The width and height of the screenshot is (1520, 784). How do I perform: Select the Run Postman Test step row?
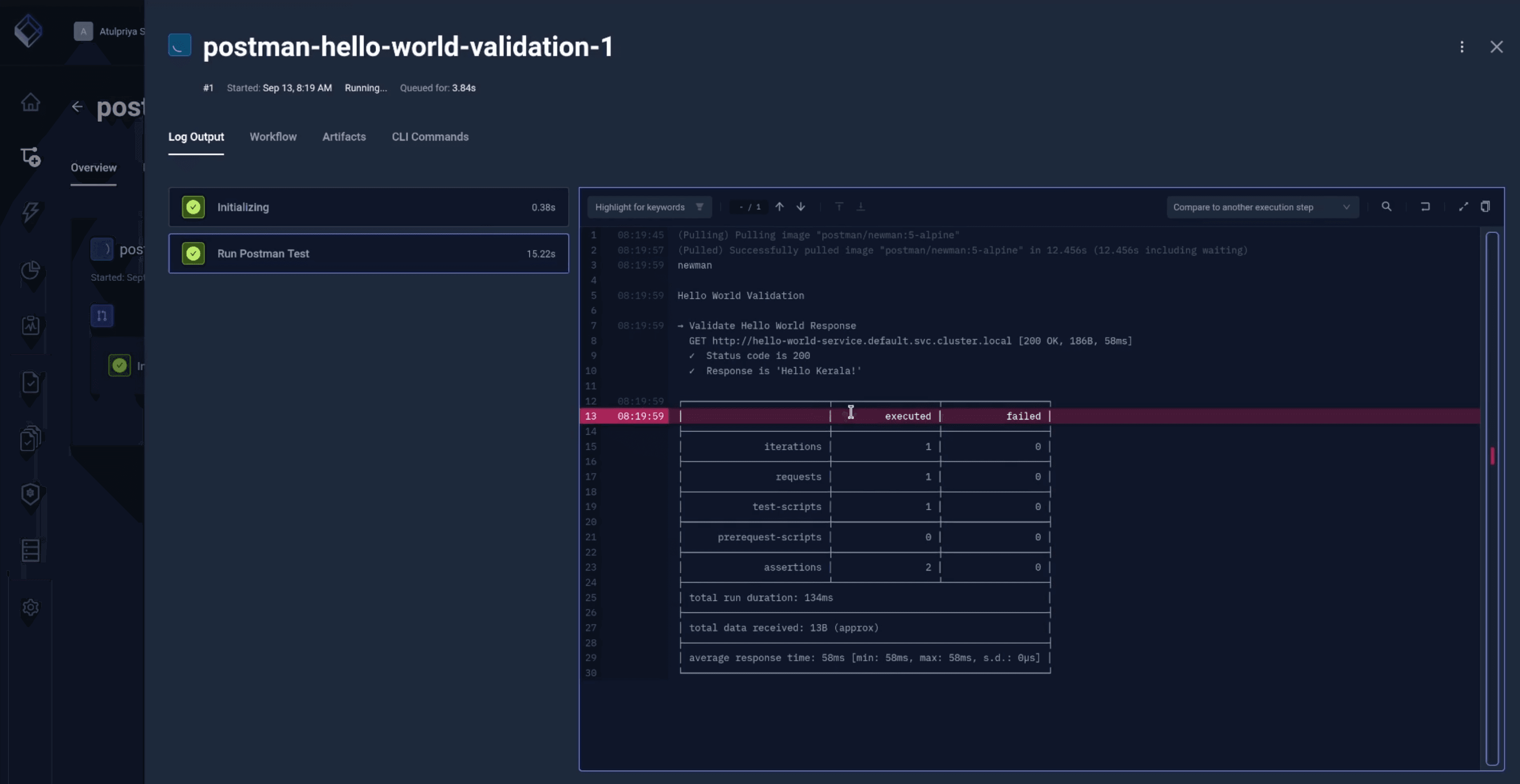pyautogui.click(x=369, y=254)
